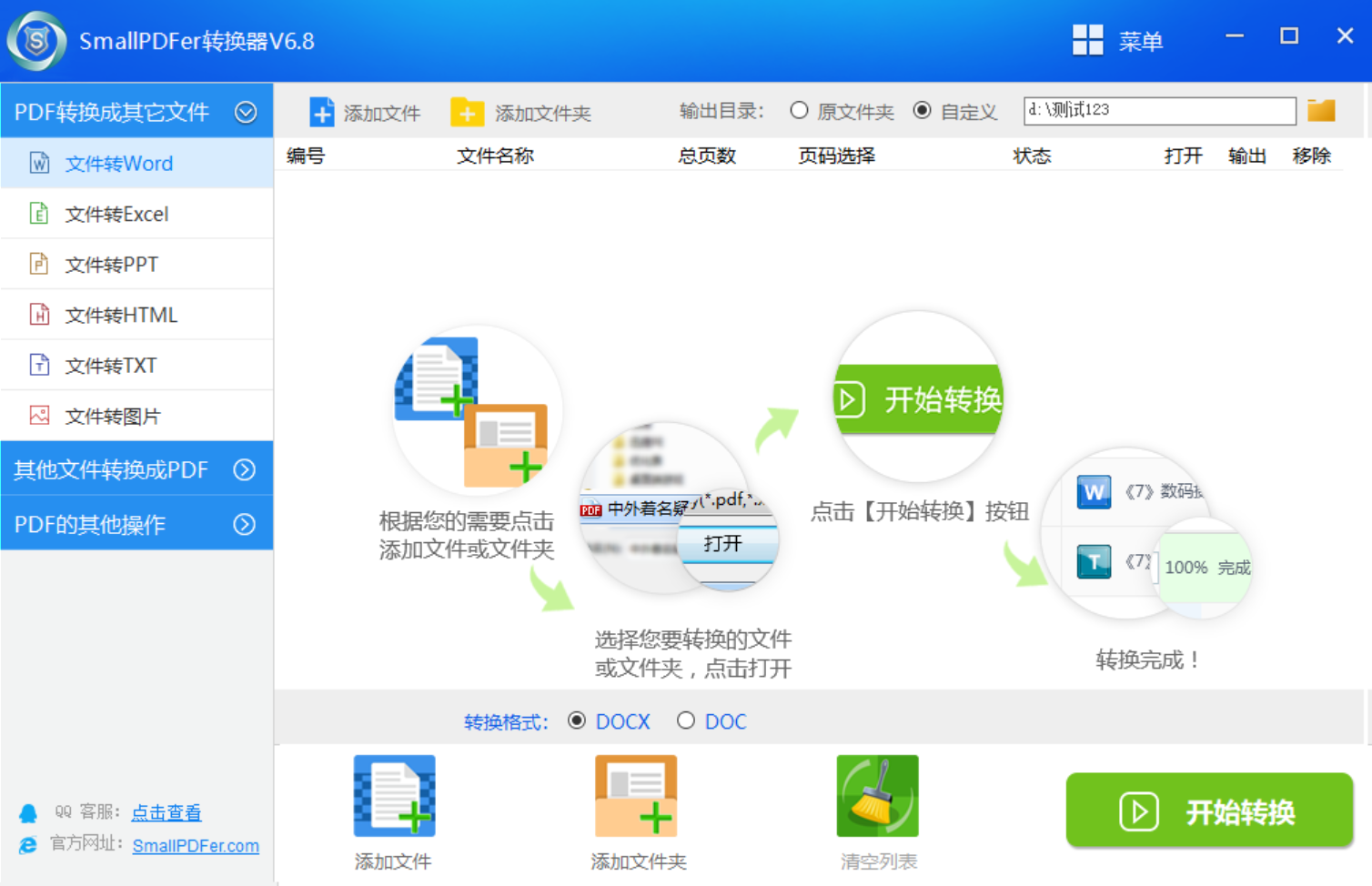Click the grid icon next to 菜单

[1088, 41]
